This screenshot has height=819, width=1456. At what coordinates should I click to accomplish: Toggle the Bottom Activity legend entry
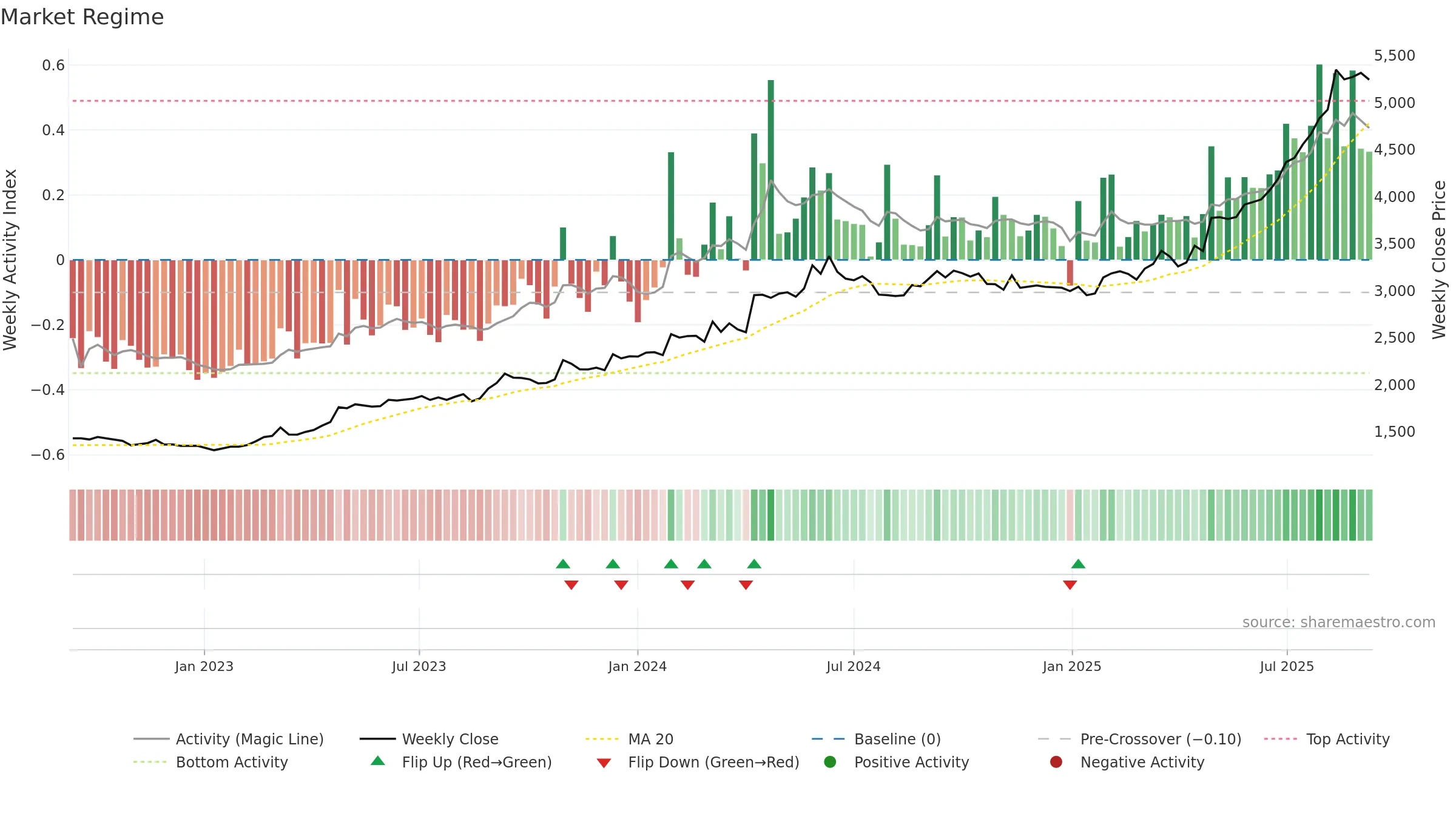pyautogui.click(x=211, y=762)
